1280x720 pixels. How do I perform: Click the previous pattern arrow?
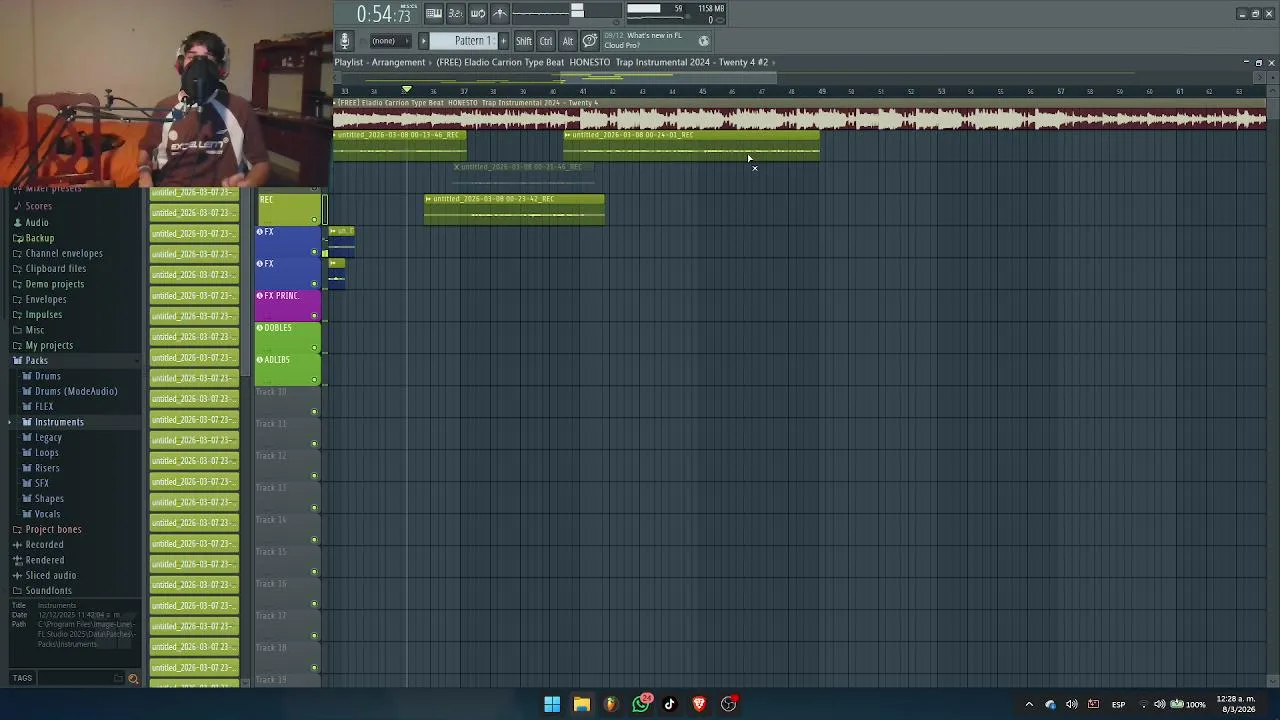[x=423, y=41]
